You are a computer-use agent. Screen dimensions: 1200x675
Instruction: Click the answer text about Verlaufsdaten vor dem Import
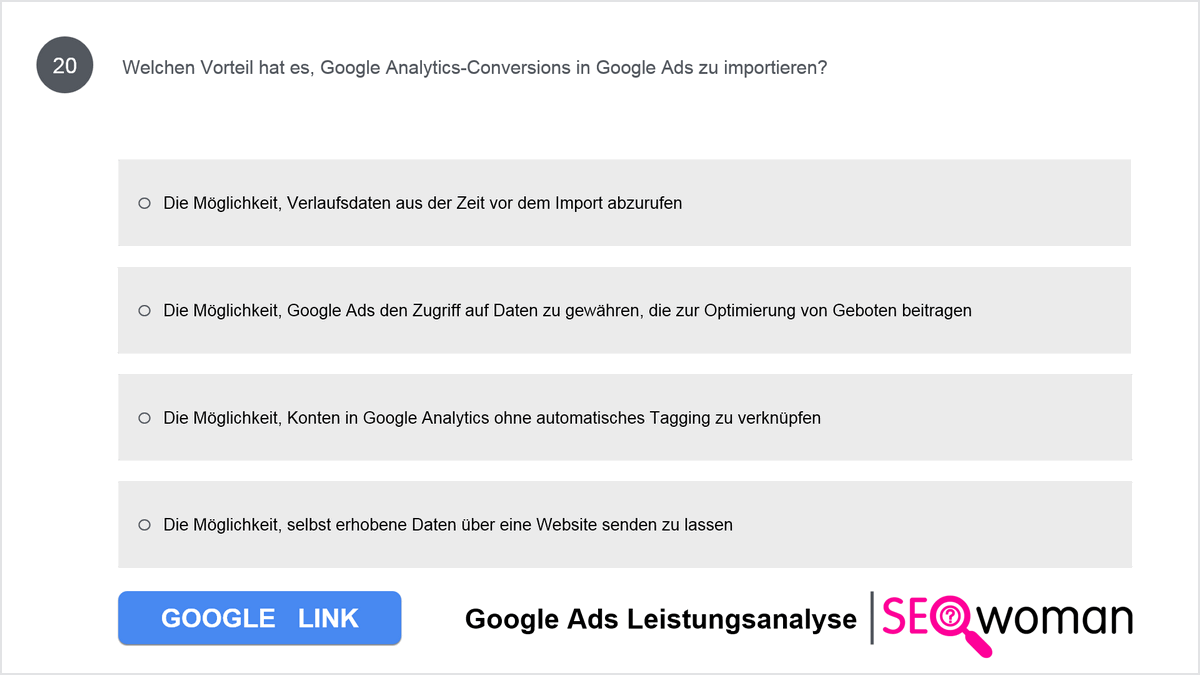(423, 203)
